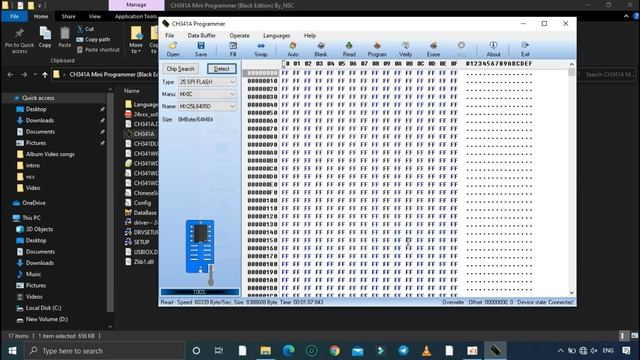Click Copy path in Explorer ribbon
The width and height of the screenshot is (640, 360).
pyautogui.click(x=93, y=40)
